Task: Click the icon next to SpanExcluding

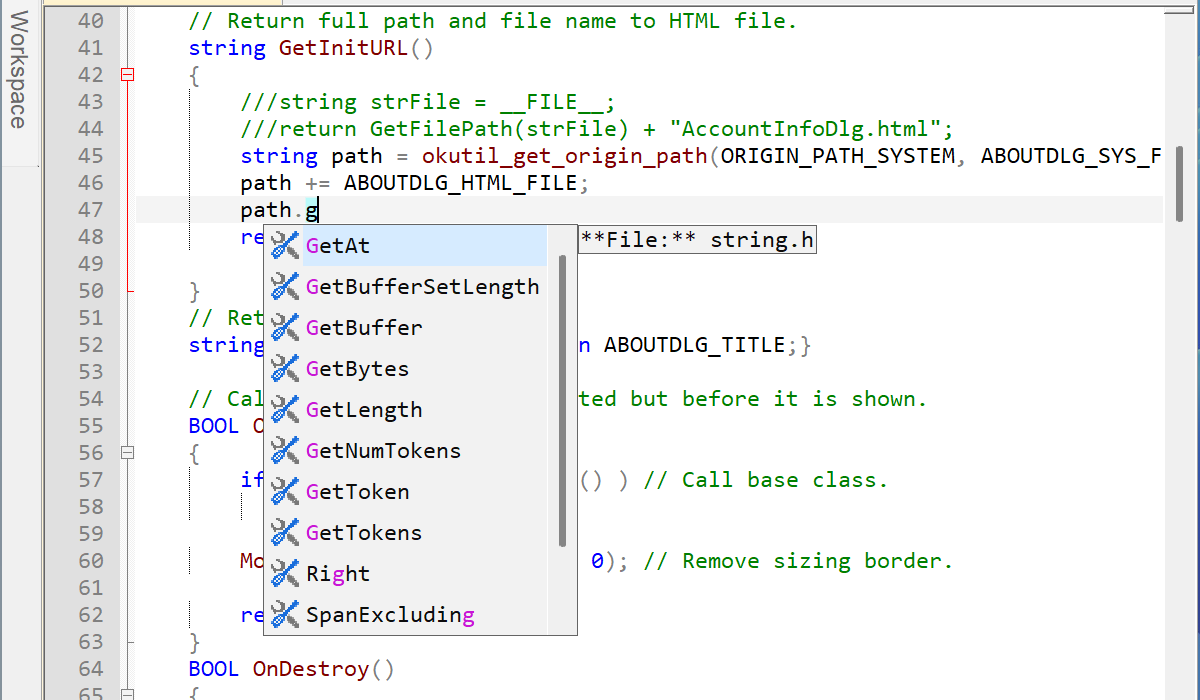Action: click(x=286, y=615)
